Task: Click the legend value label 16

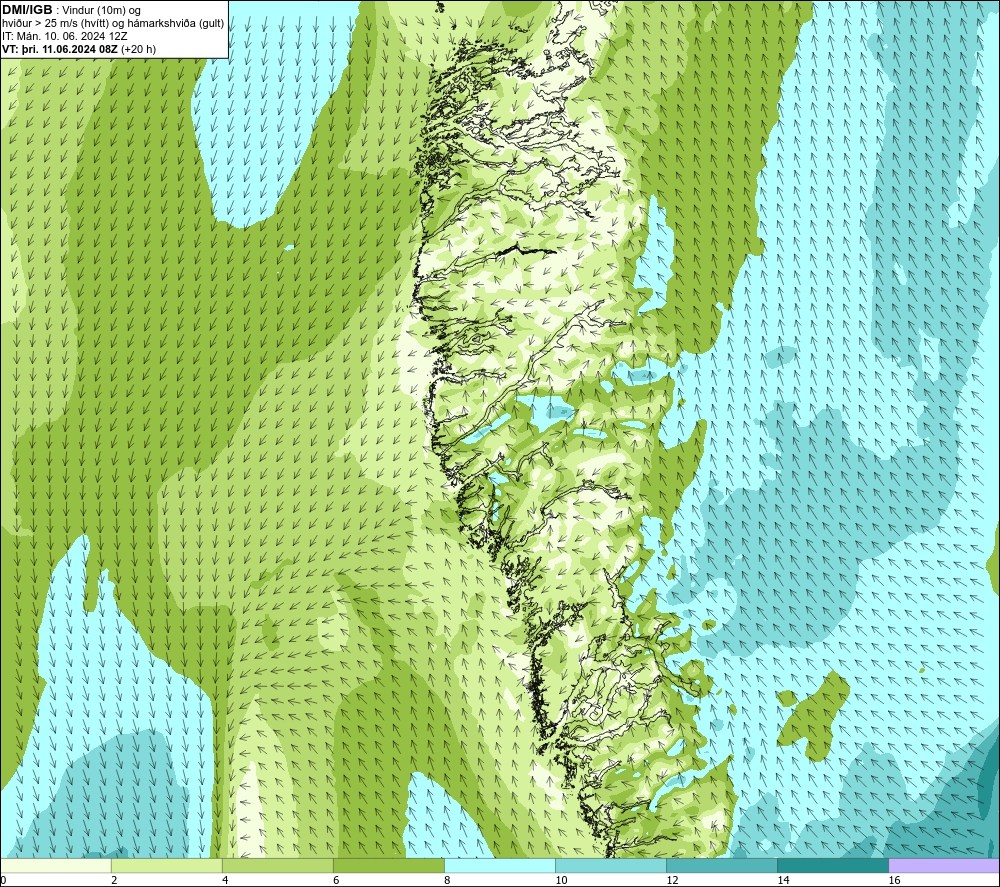Action: point(894,880)
